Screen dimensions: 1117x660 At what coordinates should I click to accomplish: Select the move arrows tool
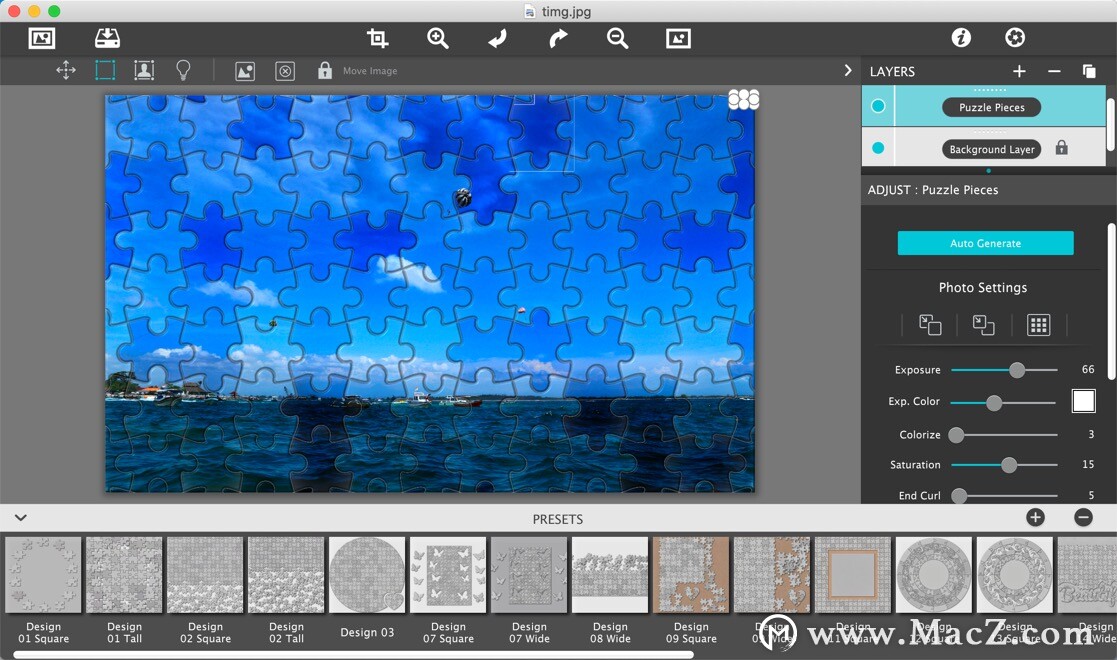tap(66, 70)
